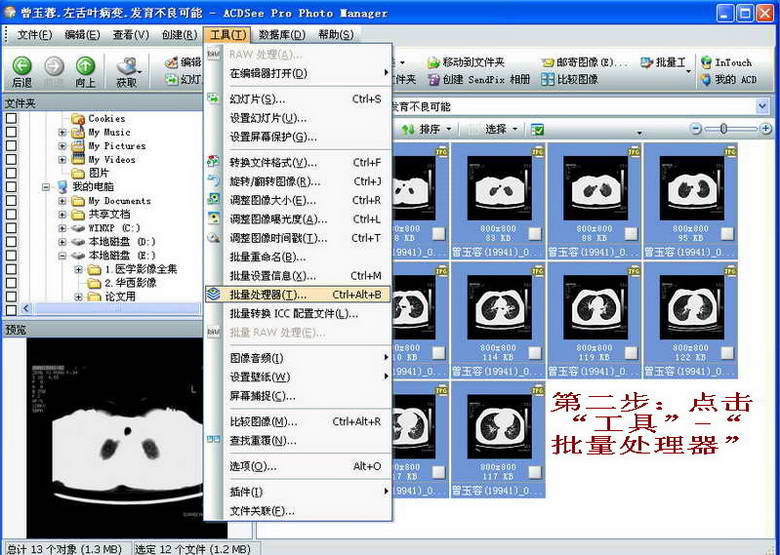
Task: Tick the checkbox on the 117 KB thumbnail
Action: 535,472
